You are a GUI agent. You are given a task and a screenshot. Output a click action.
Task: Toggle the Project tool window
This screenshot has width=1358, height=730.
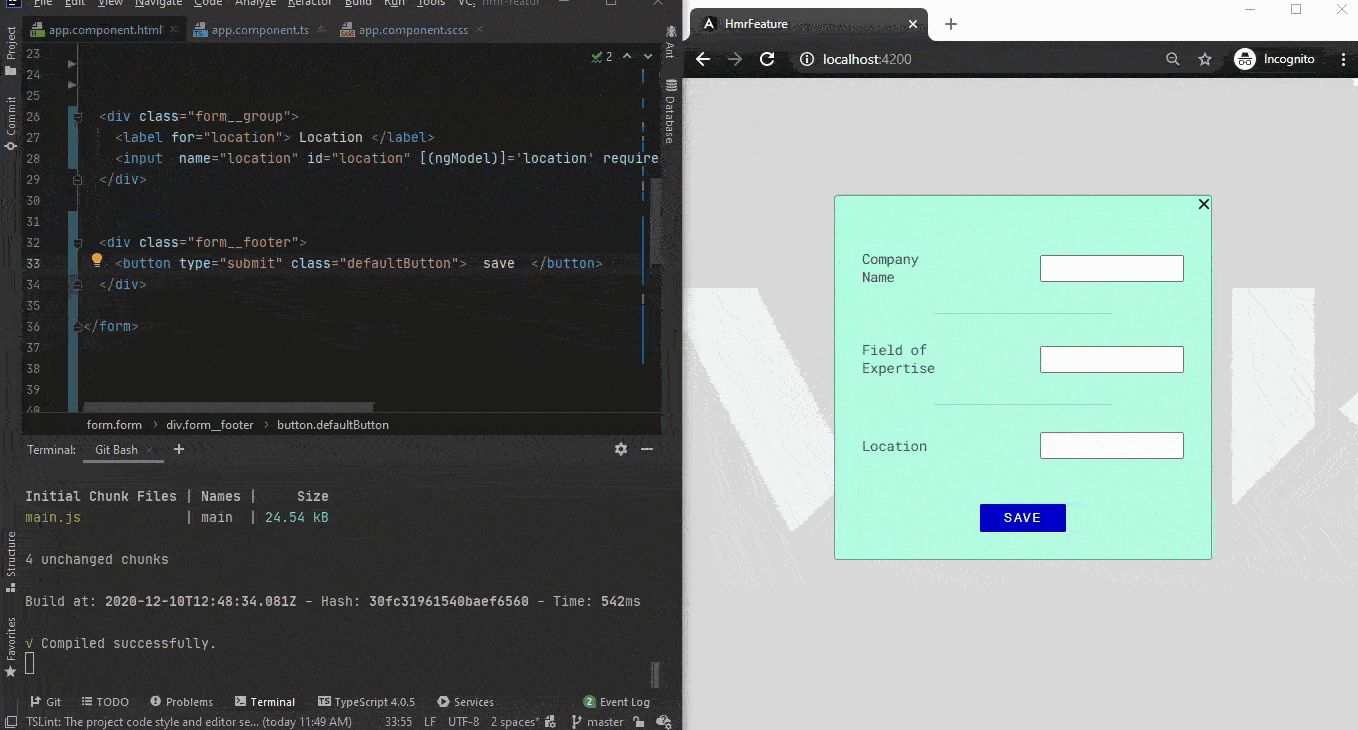coord(11,45)
